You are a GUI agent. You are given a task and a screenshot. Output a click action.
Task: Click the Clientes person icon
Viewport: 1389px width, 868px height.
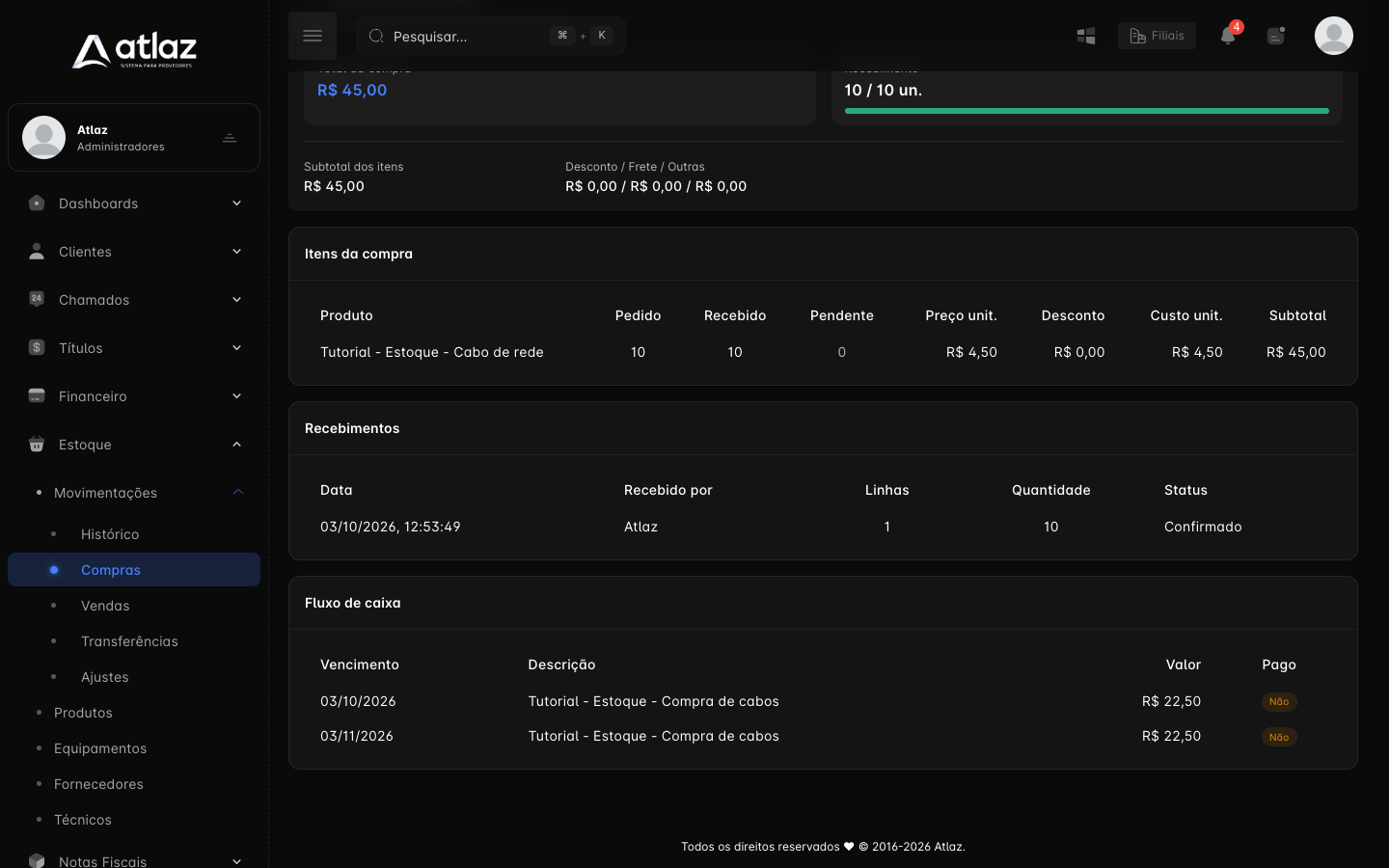(37, 252)
